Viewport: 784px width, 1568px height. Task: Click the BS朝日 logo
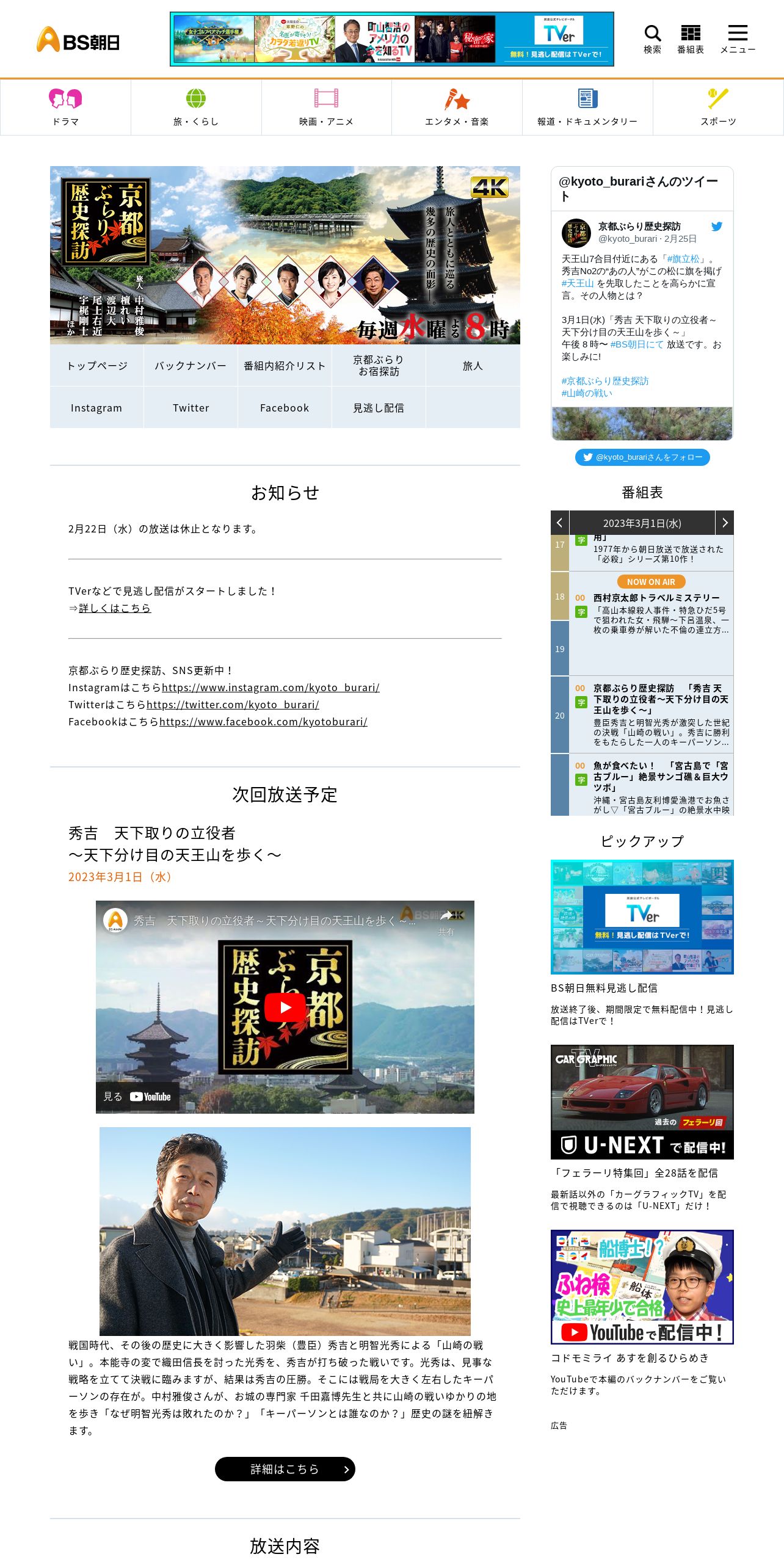tap(78, 40)
